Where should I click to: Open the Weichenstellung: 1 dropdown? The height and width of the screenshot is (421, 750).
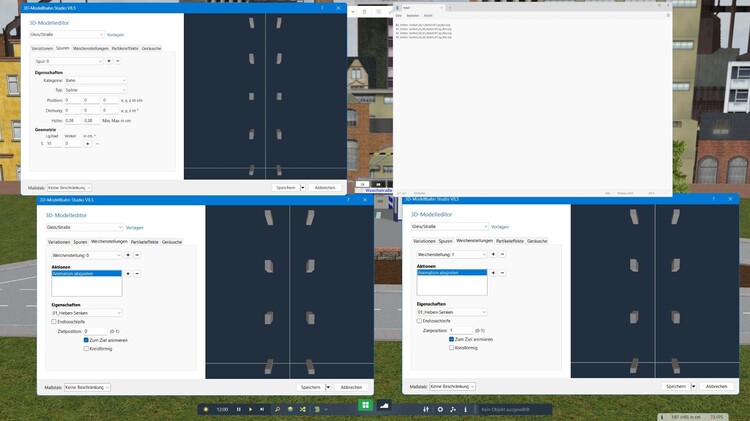pyautogui.click(x=451, y=255)
